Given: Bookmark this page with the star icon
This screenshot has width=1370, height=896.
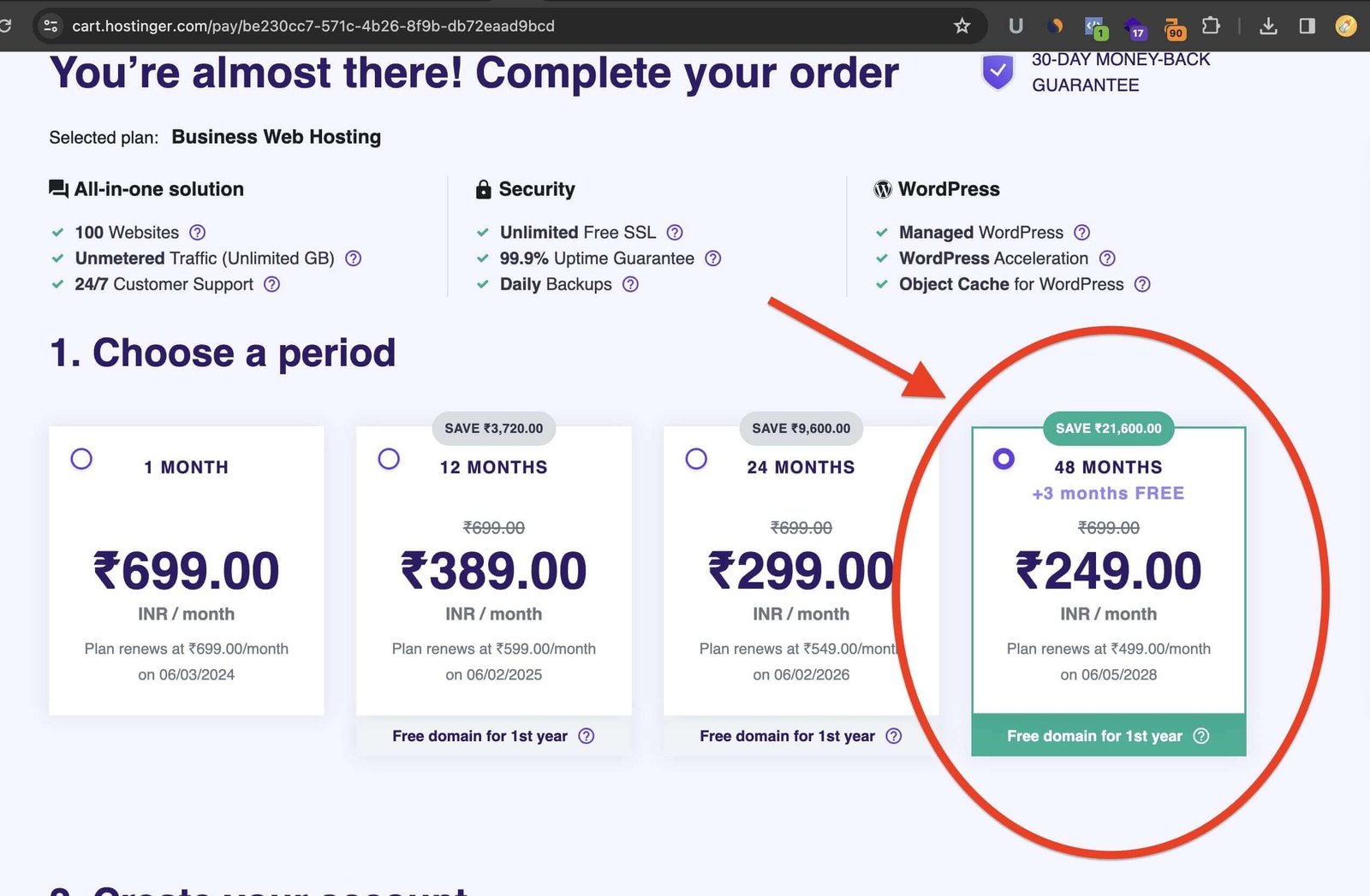Looking at the screenshot, I should point(962,26).
